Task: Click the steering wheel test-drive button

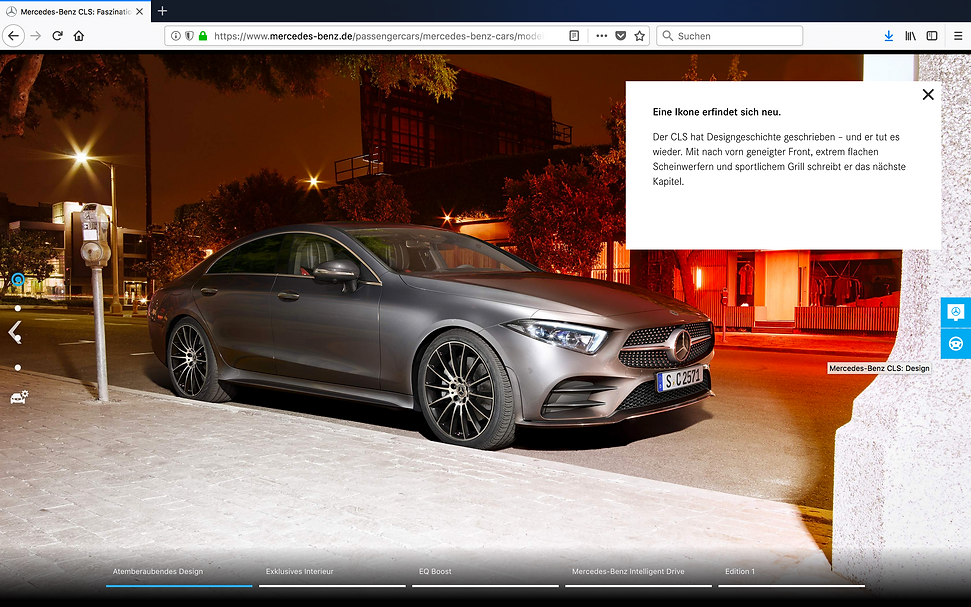Action: coord(956,344)
